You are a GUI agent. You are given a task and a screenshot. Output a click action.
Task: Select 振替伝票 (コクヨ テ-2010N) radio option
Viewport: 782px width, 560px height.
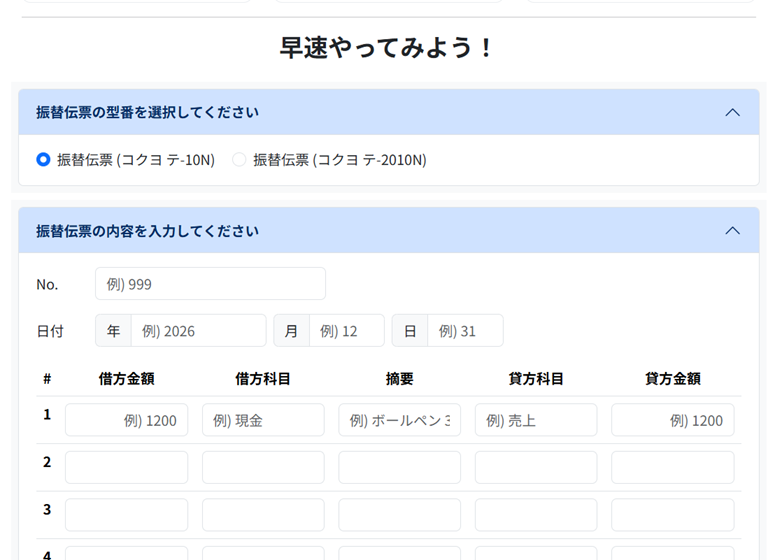pyautogui.click(x=239, y=160)
